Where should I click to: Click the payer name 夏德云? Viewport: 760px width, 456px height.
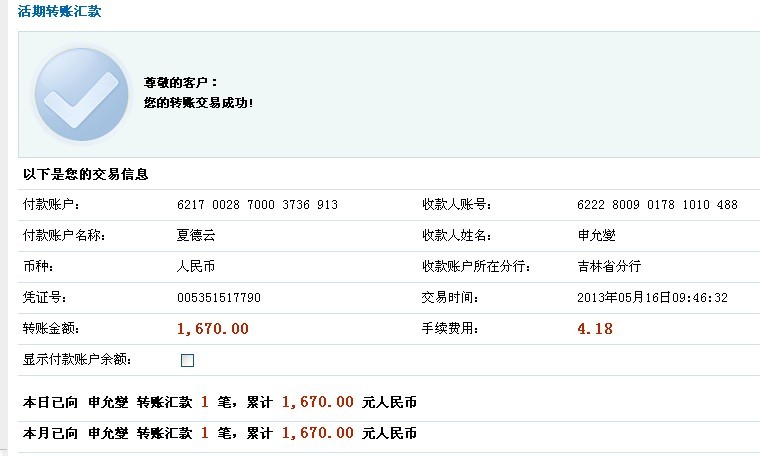click(195, 236)
